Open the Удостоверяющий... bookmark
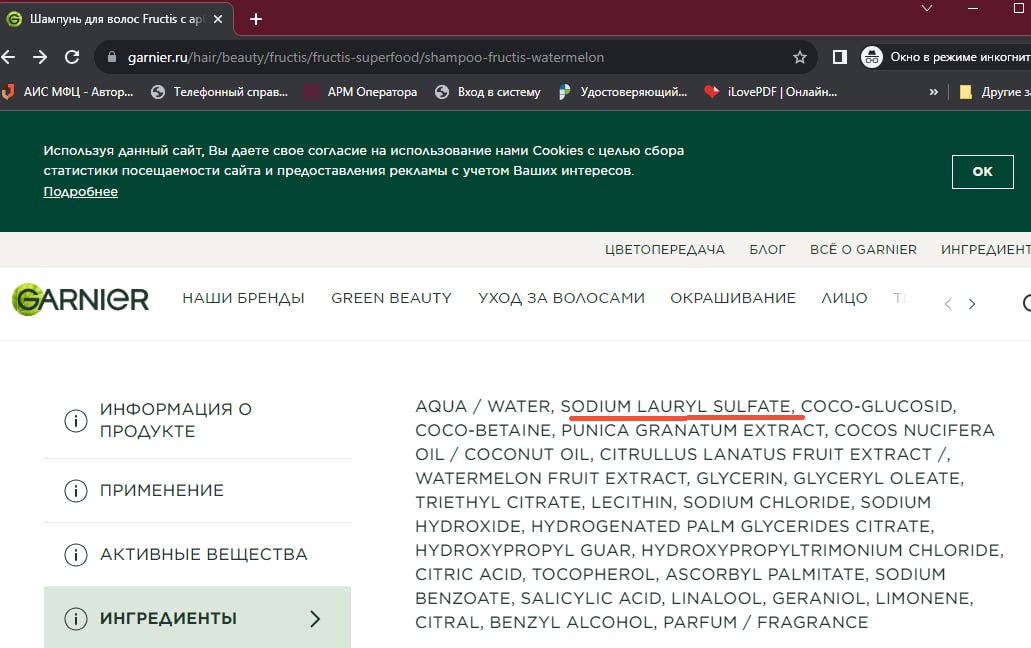 coord(623,92)
